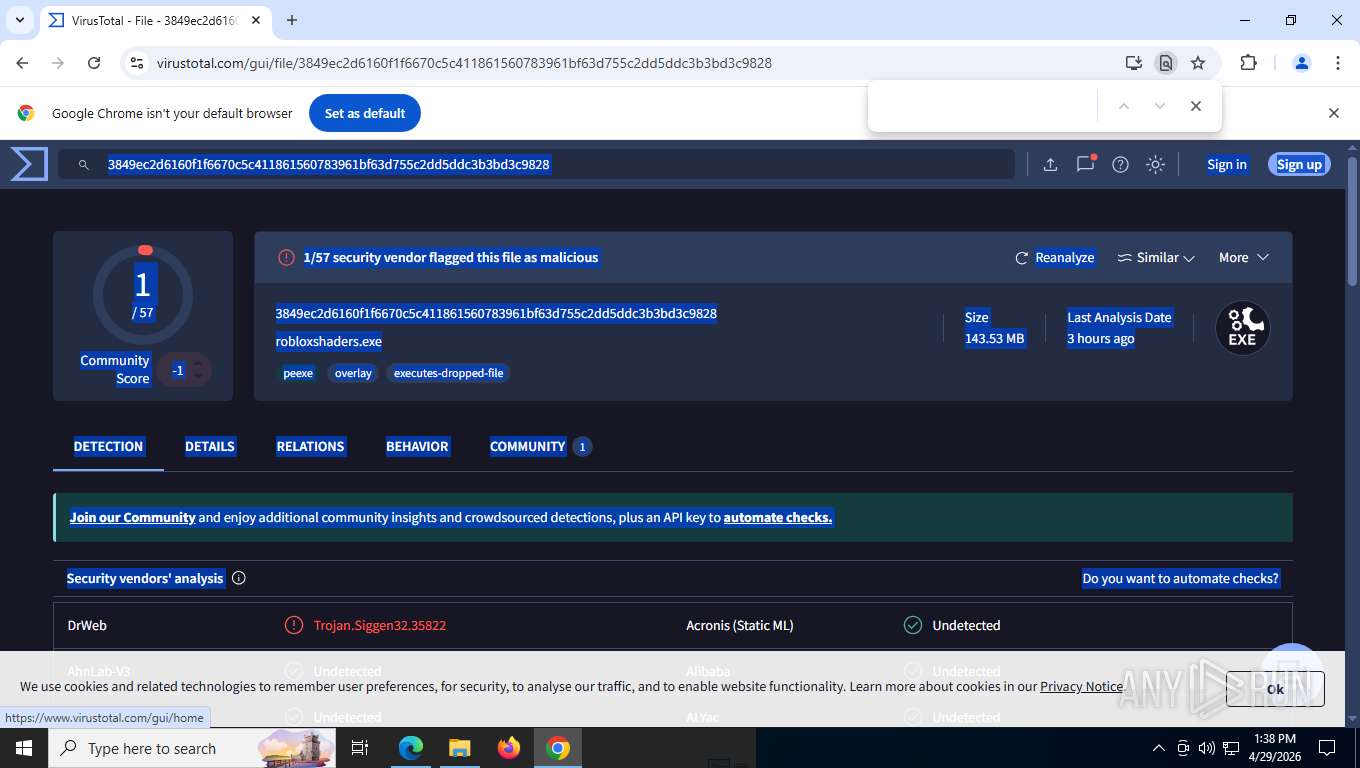Open Firefox from the taskbar
Viewport: 1360px width, 768px height.
click(x=509, y=748)
